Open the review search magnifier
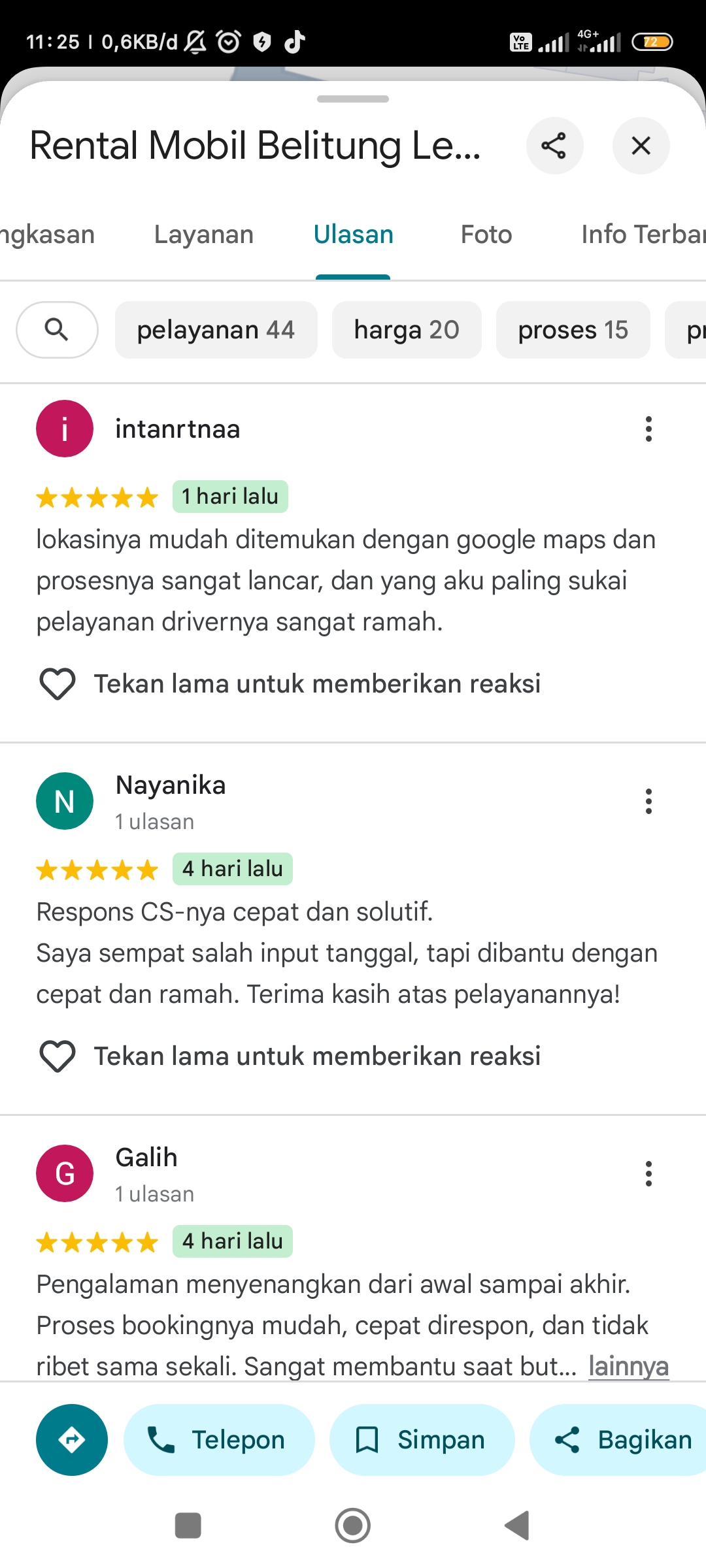Image resolution: width=706 pixels, height=1568 pixels. 57,330
